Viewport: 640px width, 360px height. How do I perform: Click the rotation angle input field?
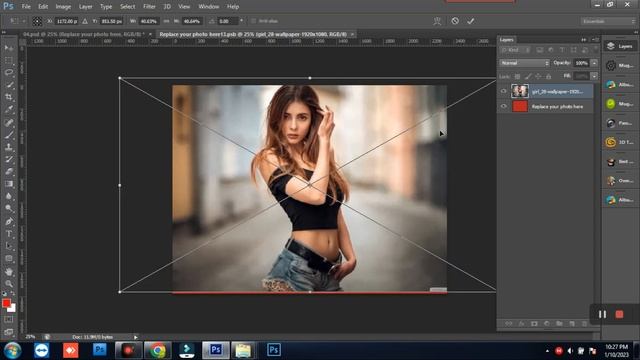(x=227, y=21)
